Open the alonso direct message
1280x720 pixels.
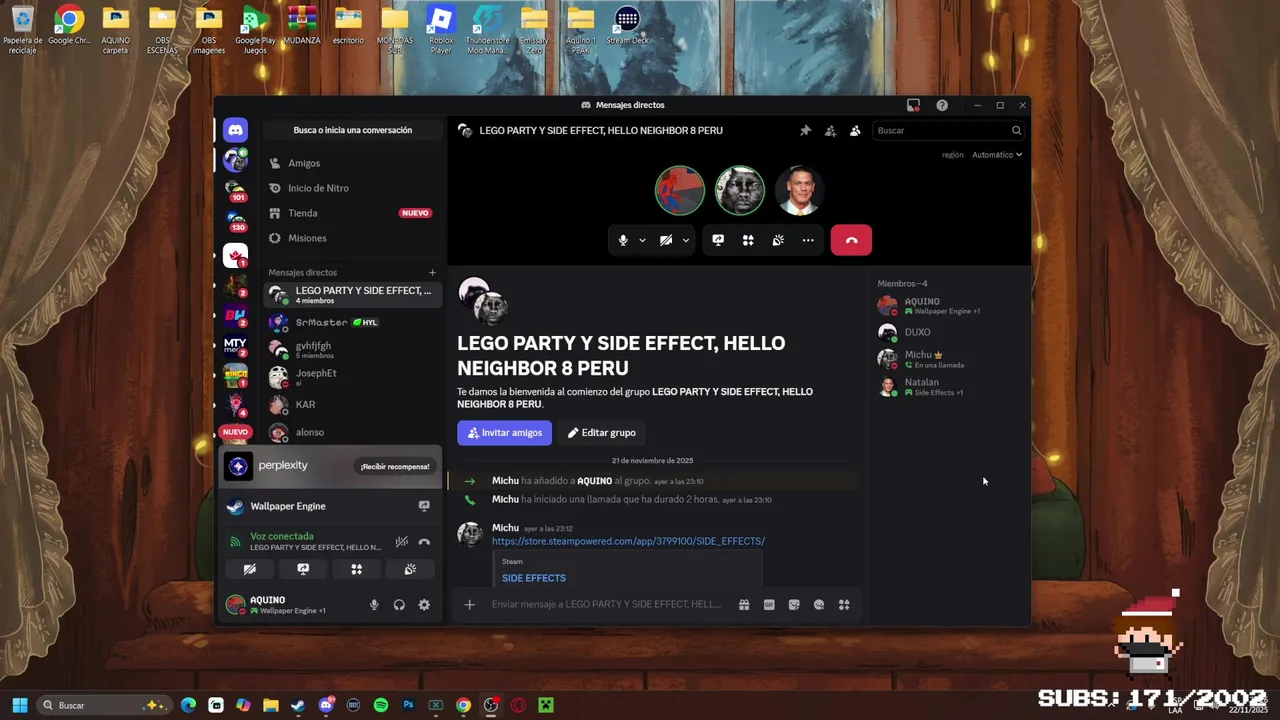point(352,432)
